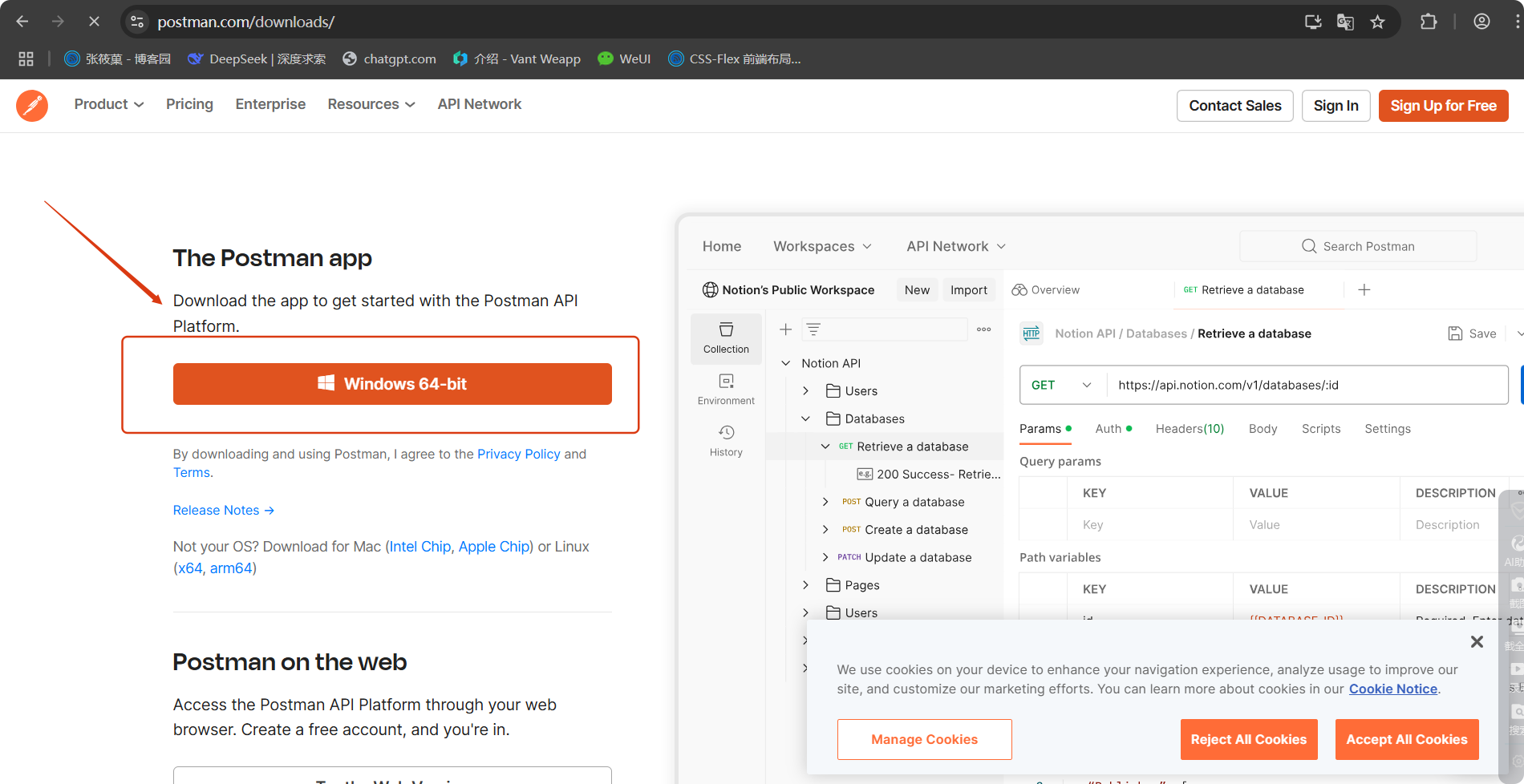Click the filter icon in collections
The image size is (1524, 784).
point(813,329)
